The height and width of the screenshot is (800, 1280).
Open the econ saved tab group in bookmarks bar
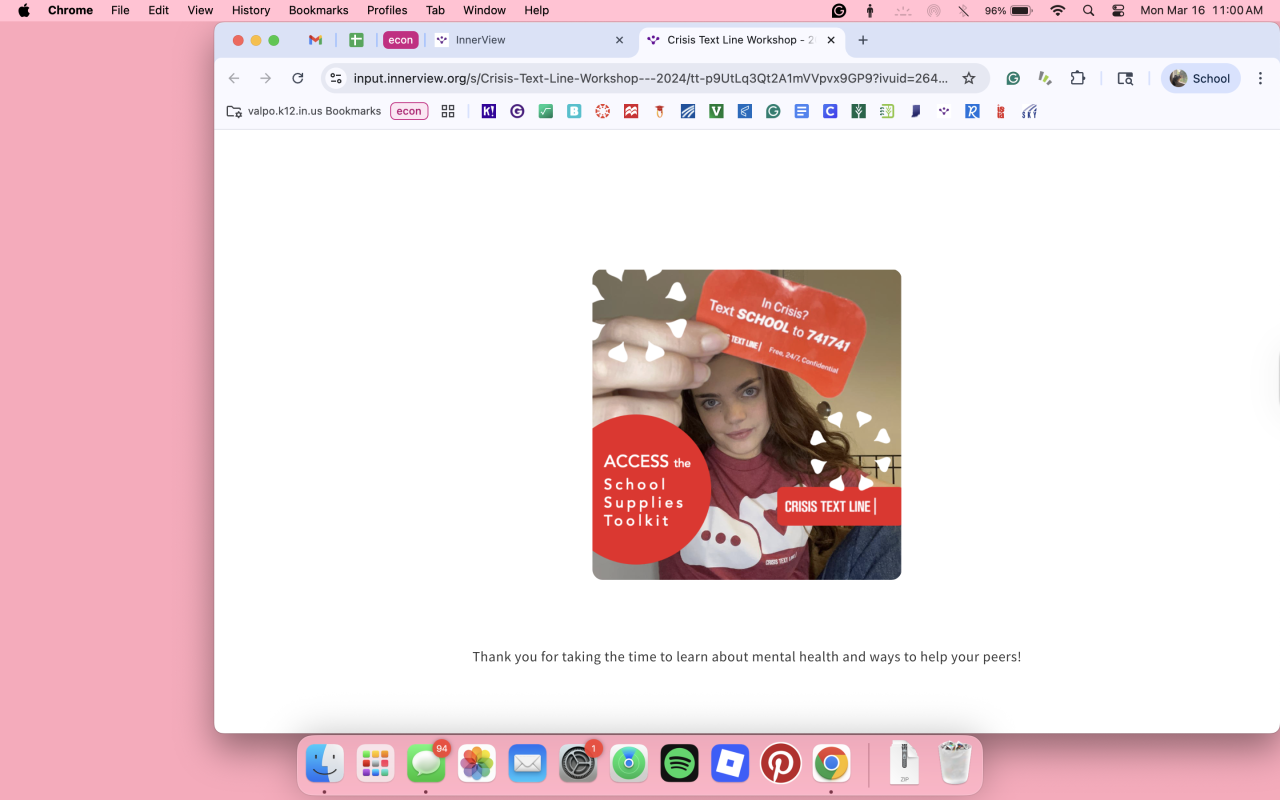(409, 111)
